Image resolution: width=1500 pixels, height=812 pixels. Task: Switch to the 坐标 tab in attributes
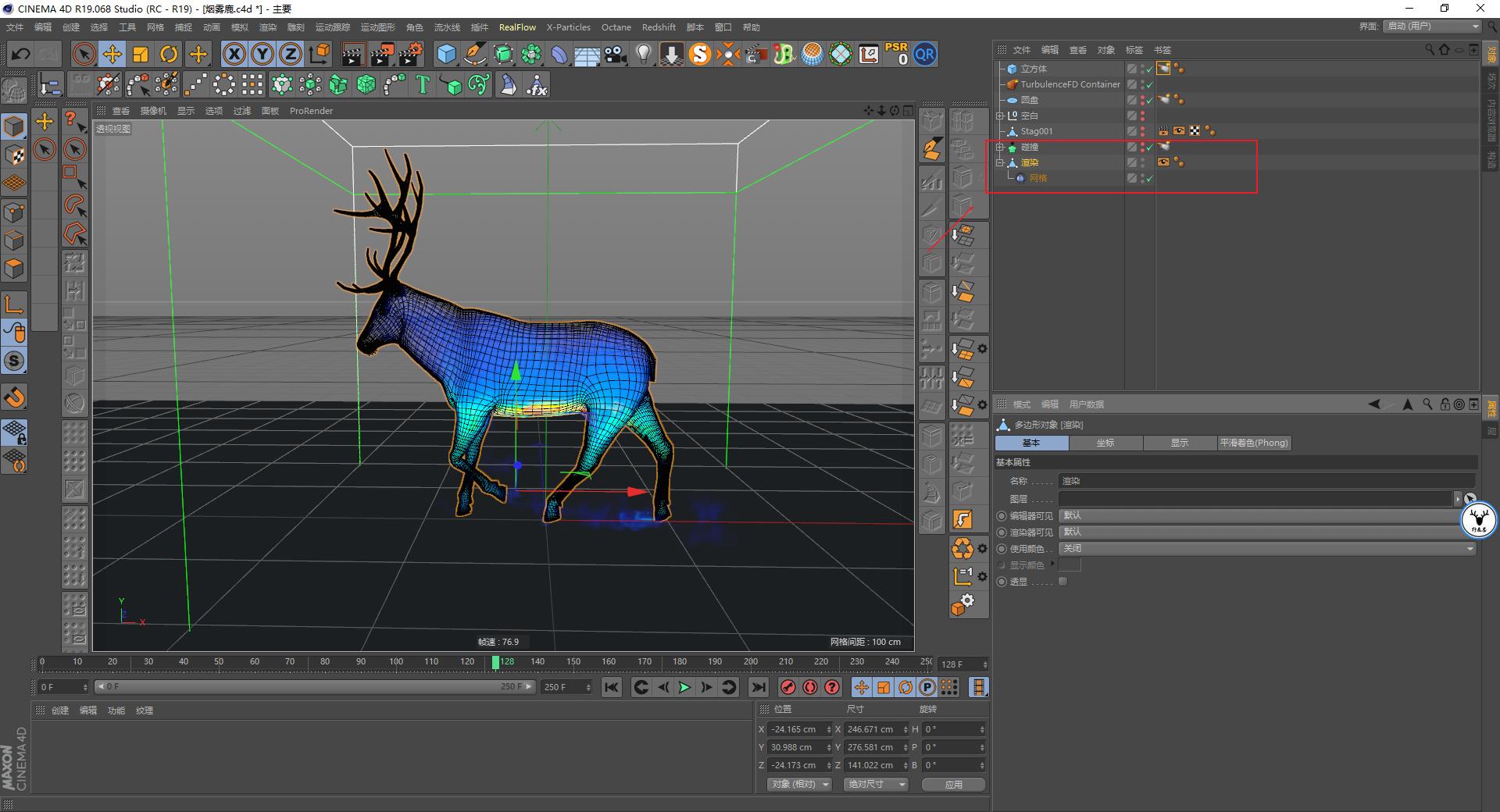[x=1105, y=443]
